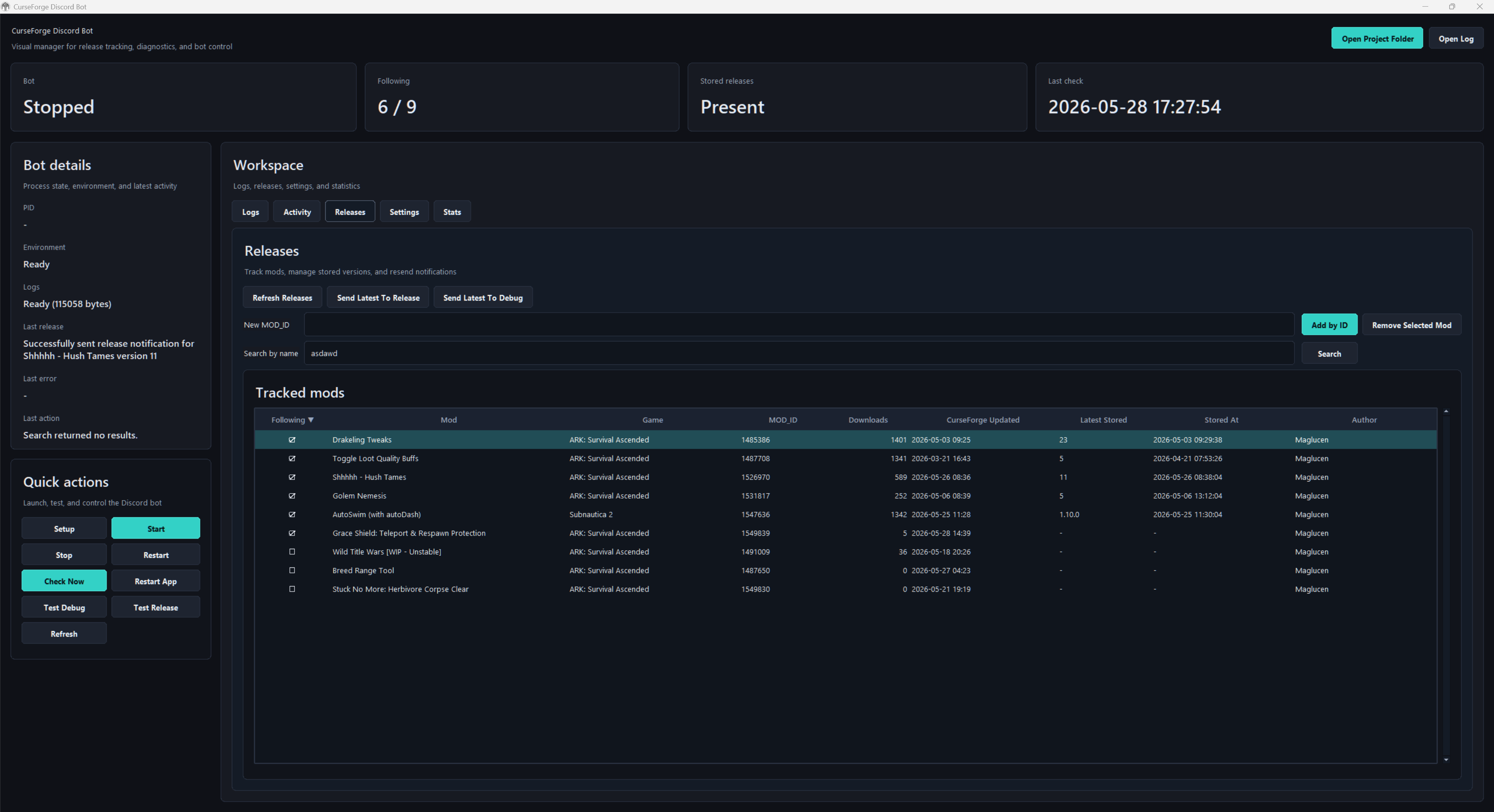Click the 1.10.0 latest stored value

click(x=1069, y=514)
